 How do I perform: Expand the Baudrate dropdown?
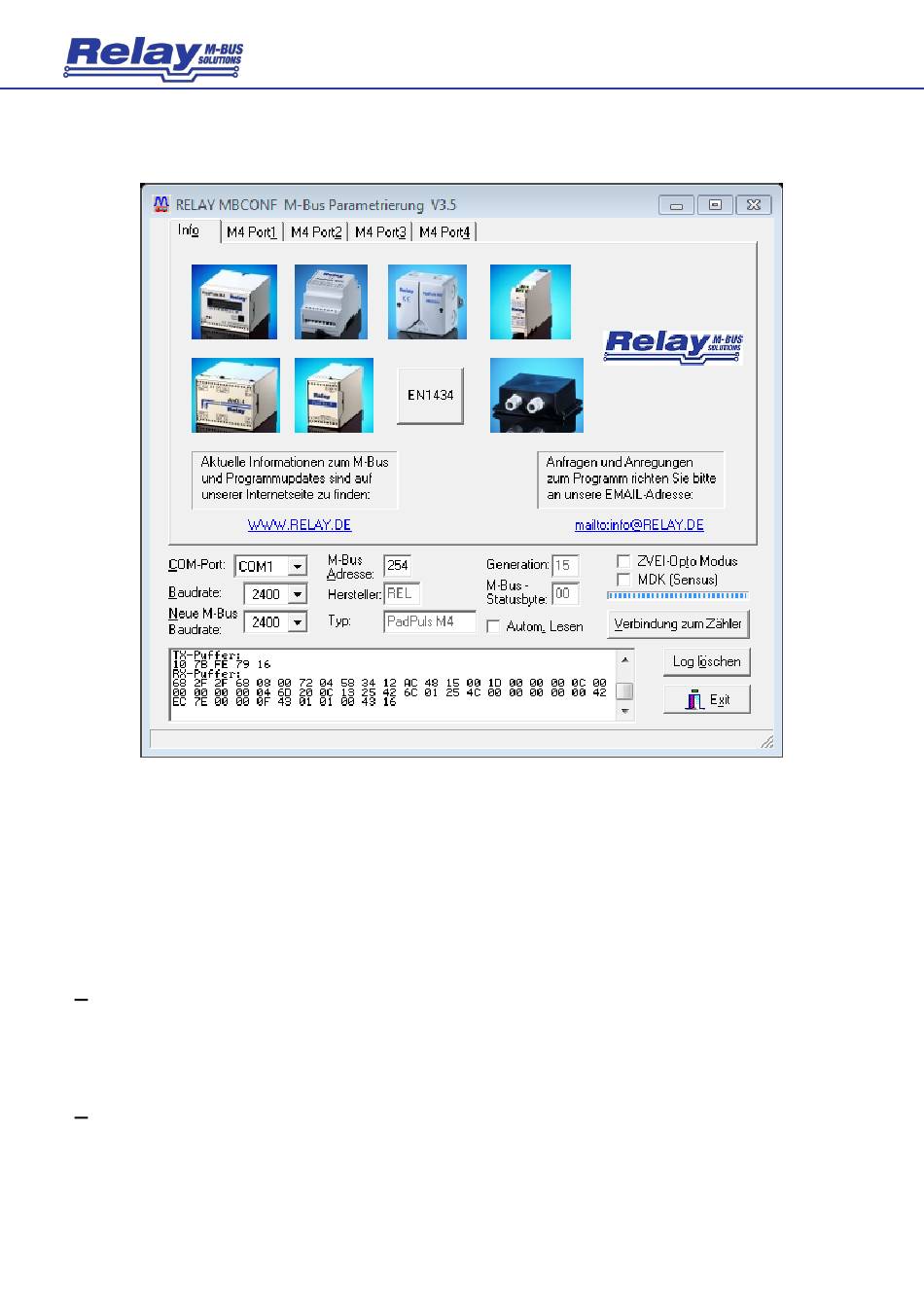[298, 594]
